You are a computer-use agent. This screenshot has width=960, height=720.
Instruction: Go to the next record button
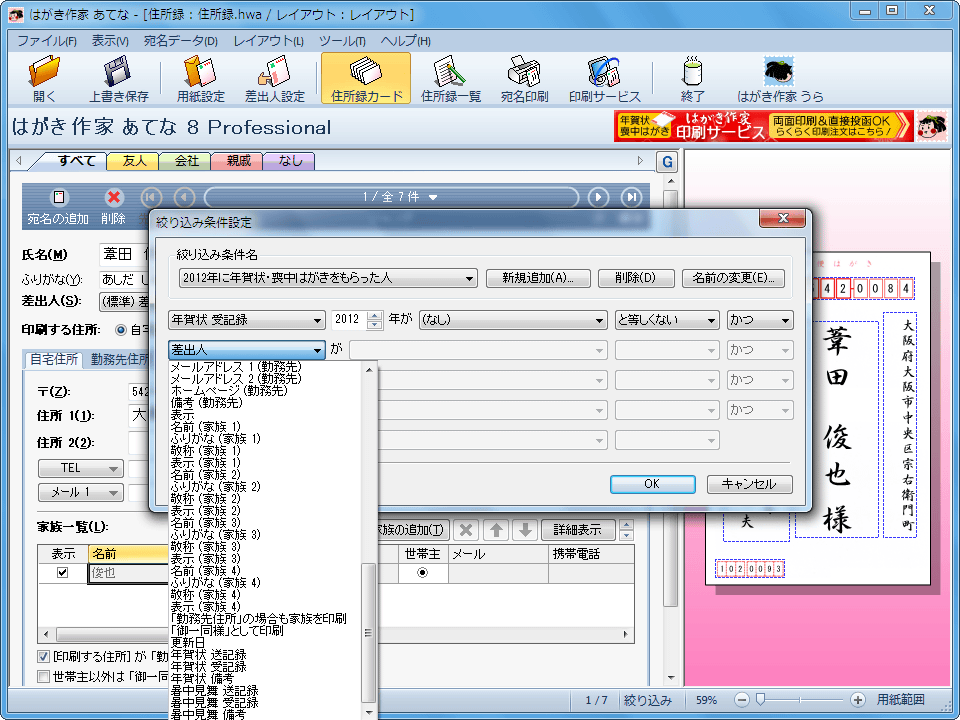598,197
